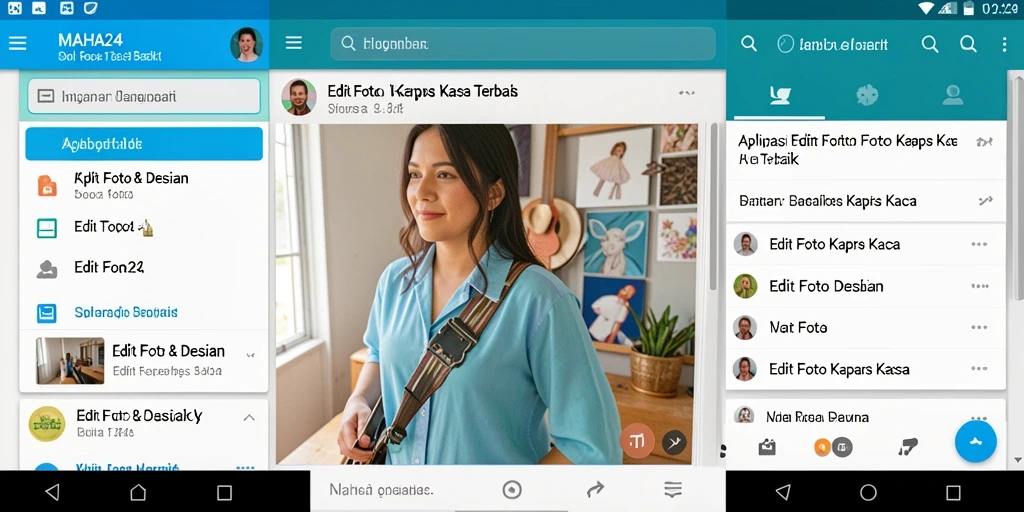Screen dimensions: 1024x512
Task: Open the Edit Foto Kapars Kasa list item
Action: (866, 369)
